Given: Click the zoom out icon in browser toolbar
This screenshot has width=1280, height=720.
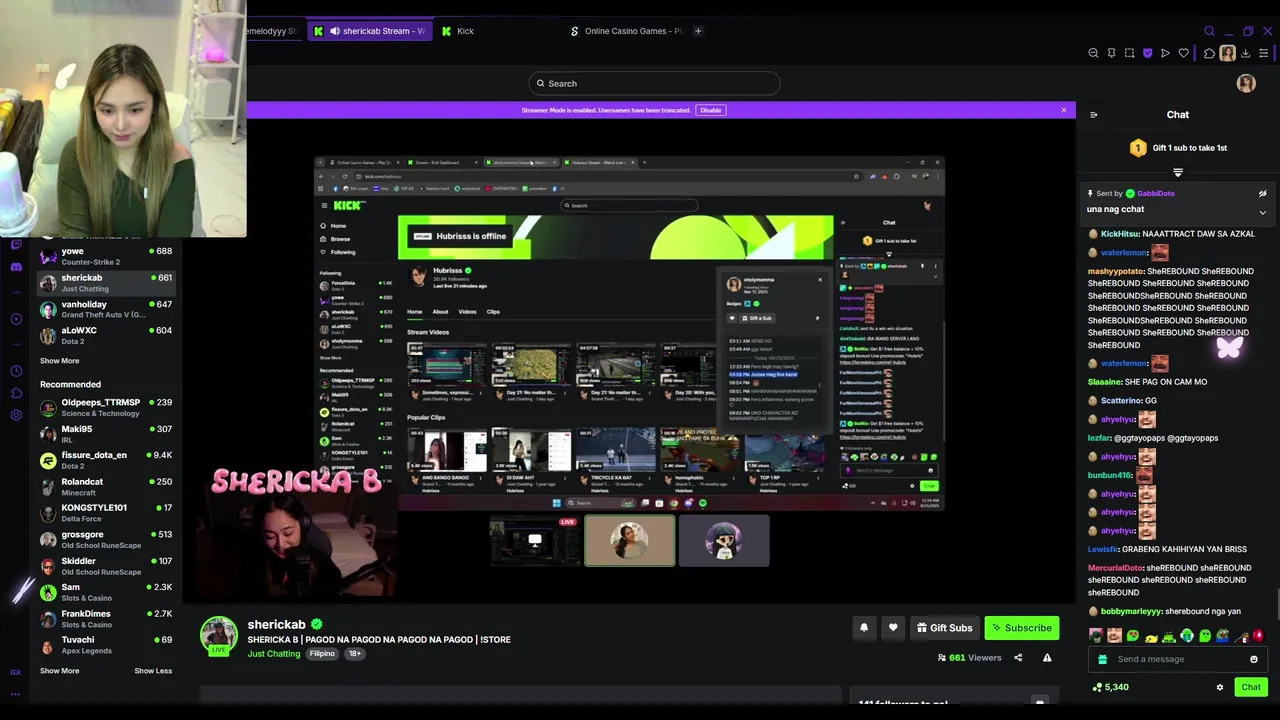Looking at the screenshot, I should click(x=1093, y=53).
